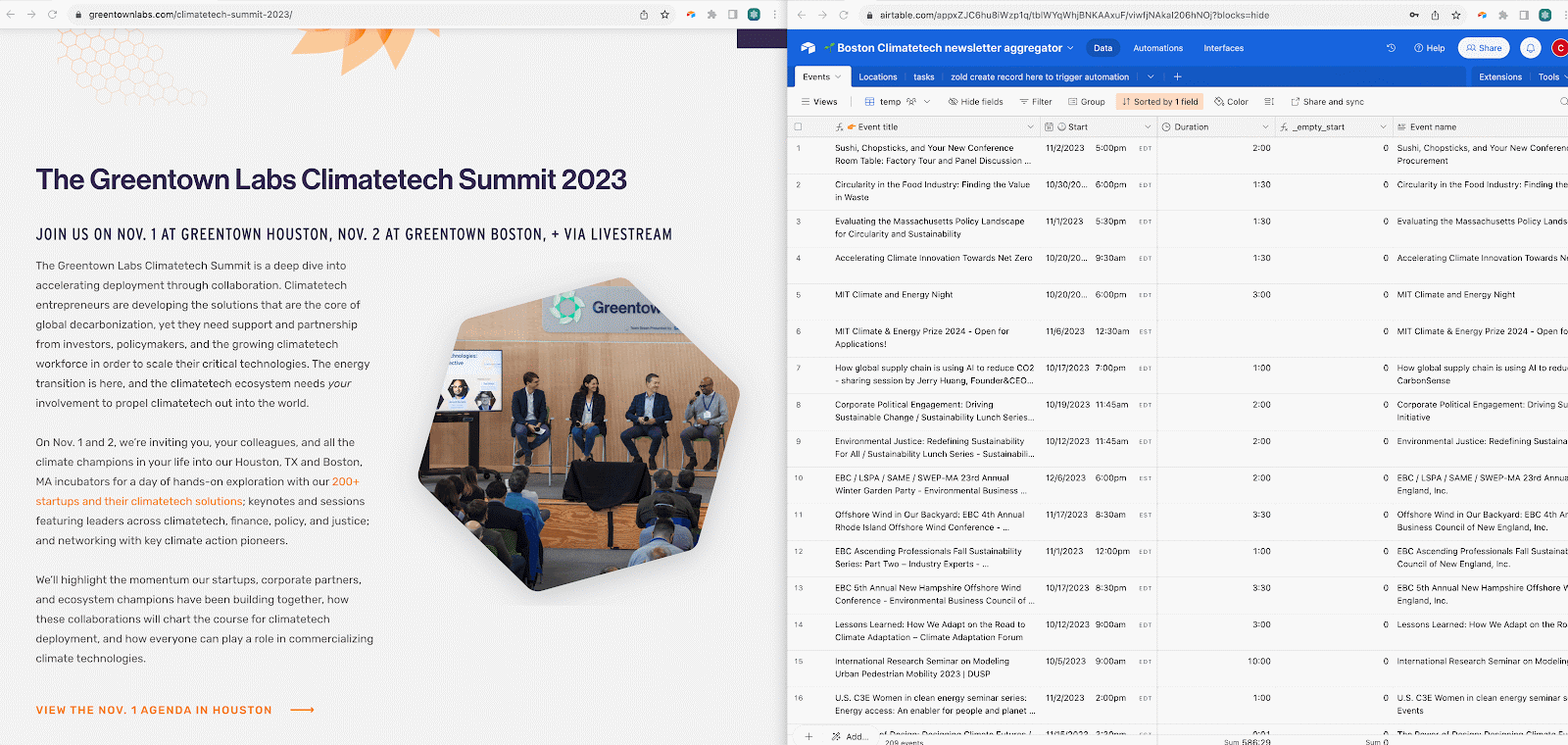Switch to the Interfaces tab

1224,48
